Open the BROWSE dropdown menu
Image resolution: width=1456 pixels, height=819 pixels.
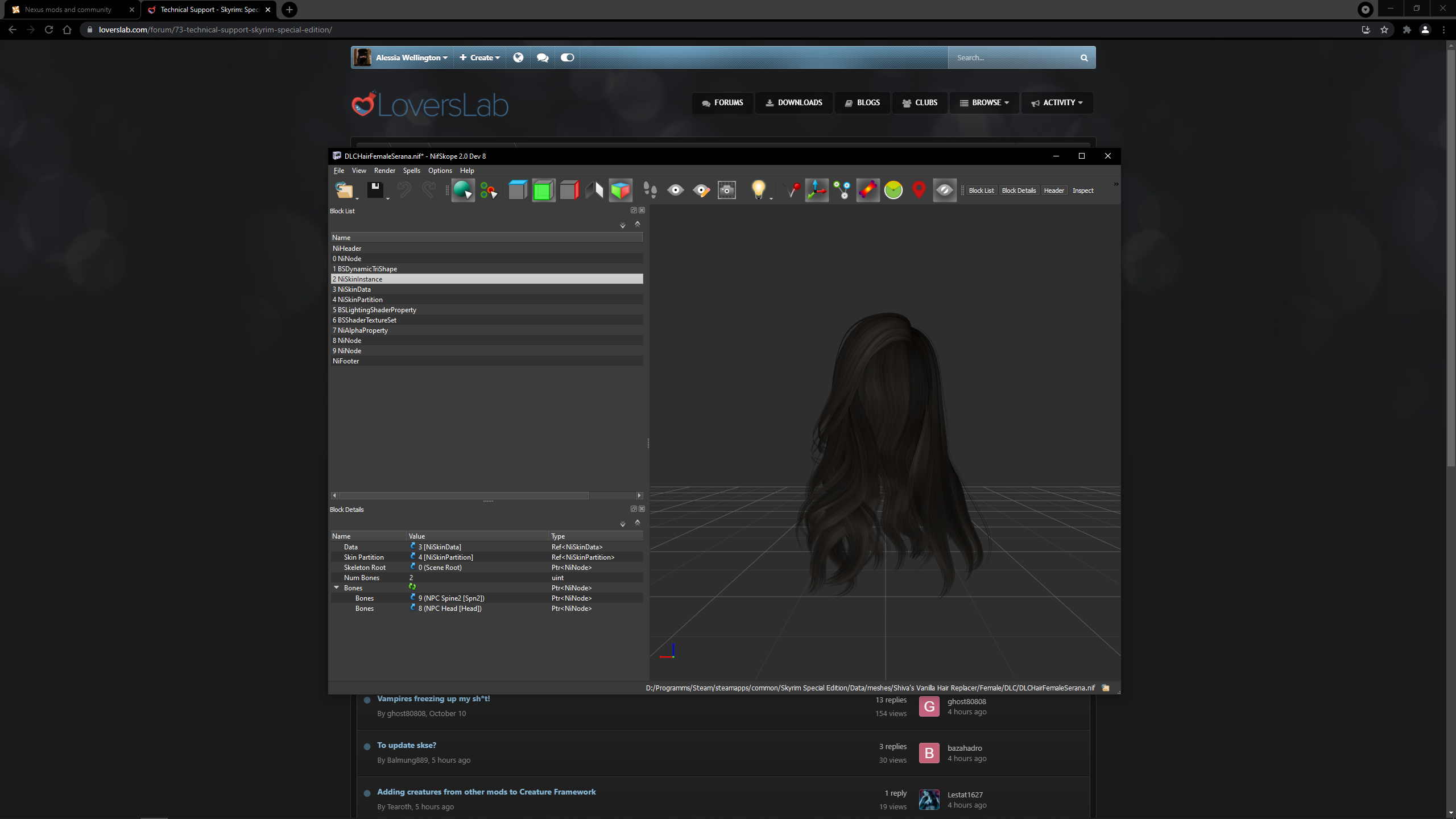[x=985, y=102]
